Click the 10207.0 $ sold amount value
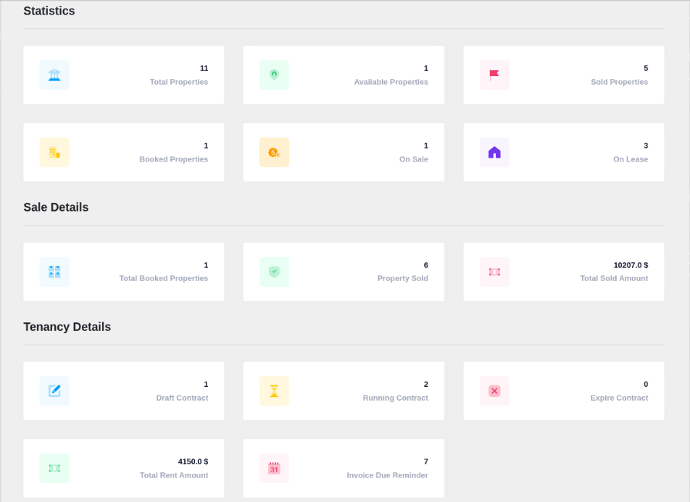Screen dimensions: 690x502 630,265
